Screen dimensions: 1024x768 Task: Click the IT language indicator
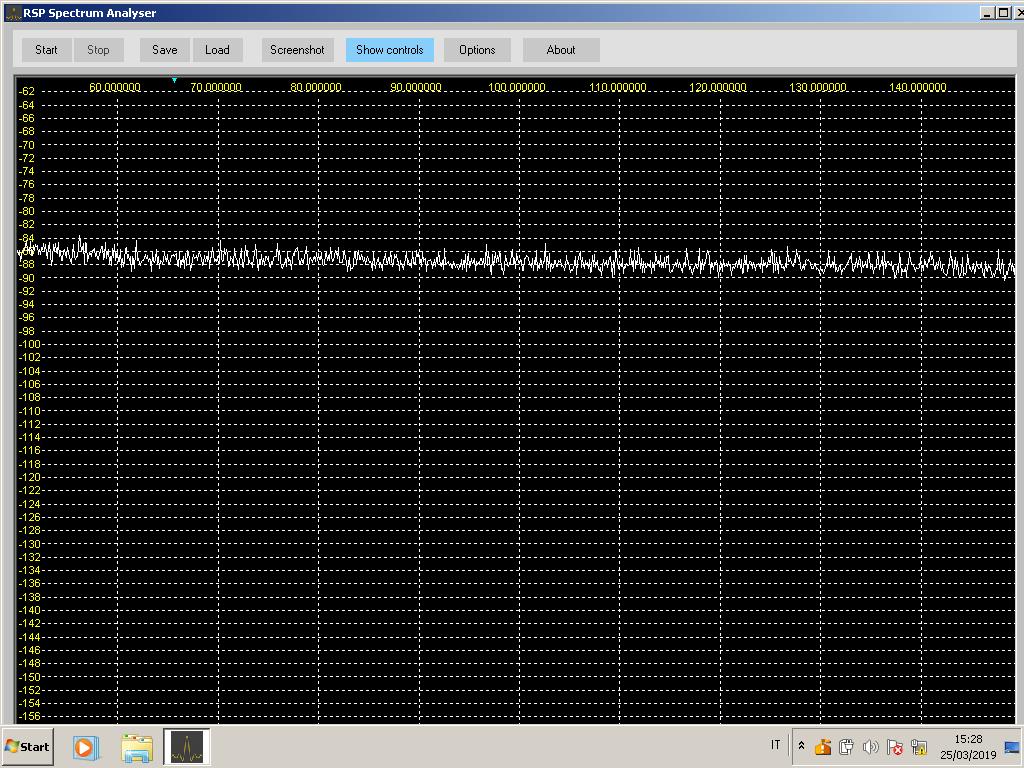[775, 744]
